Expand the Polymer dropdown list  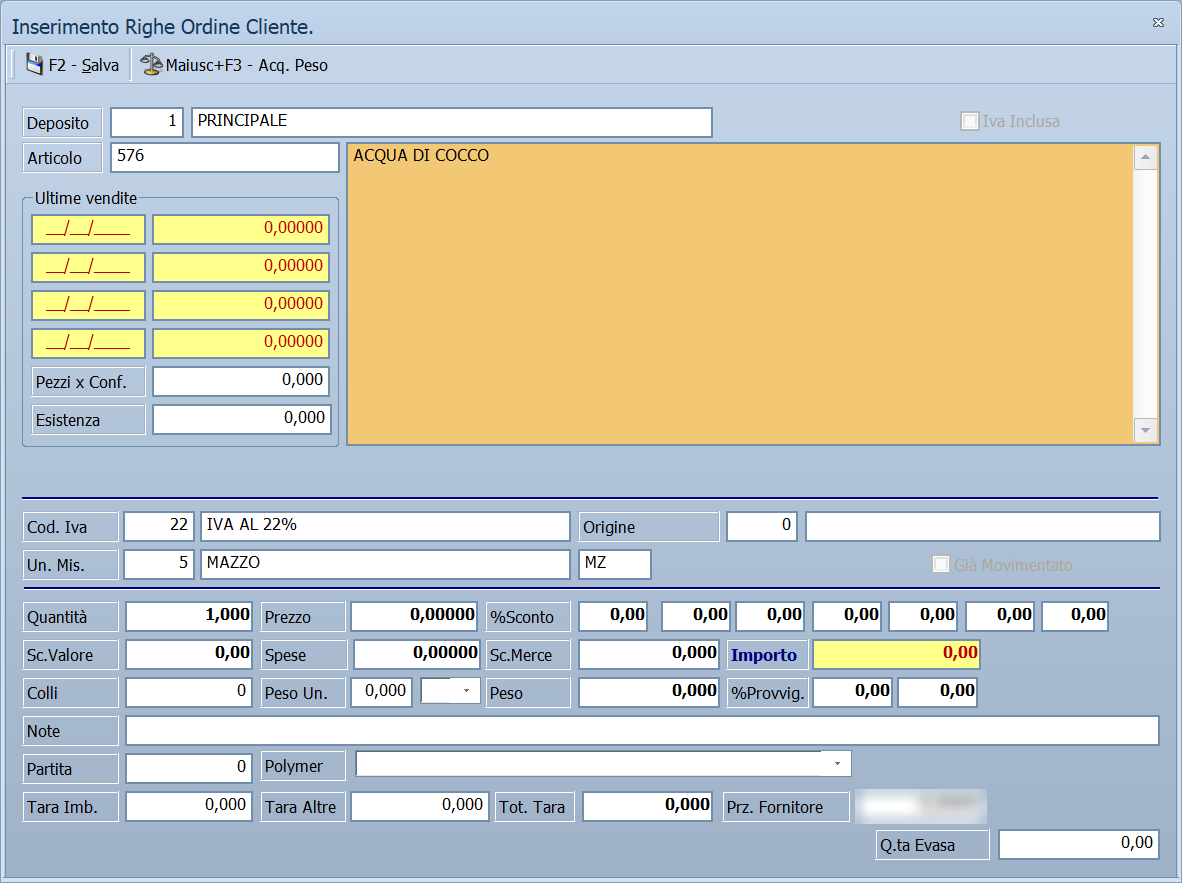[x=837, y=764]
